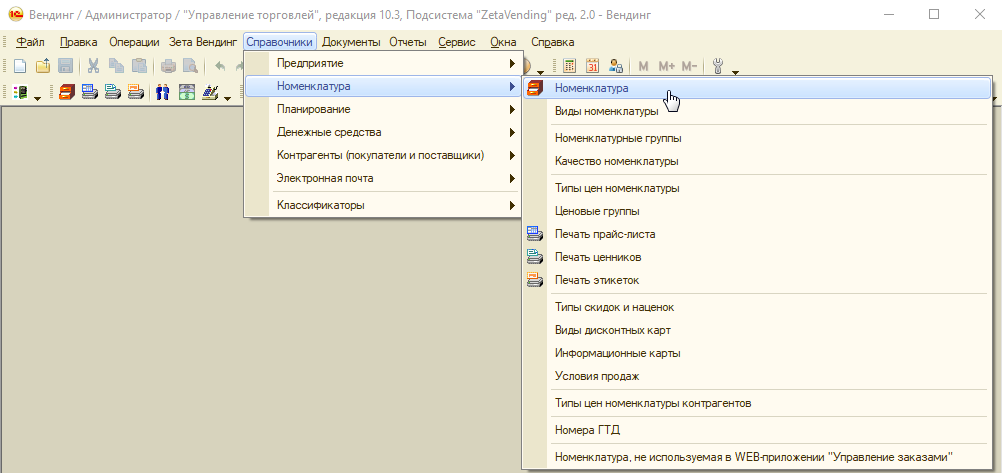Select Ценовые группы menu item
This screenshot has width=1002, height=473.
coord(757,211)
